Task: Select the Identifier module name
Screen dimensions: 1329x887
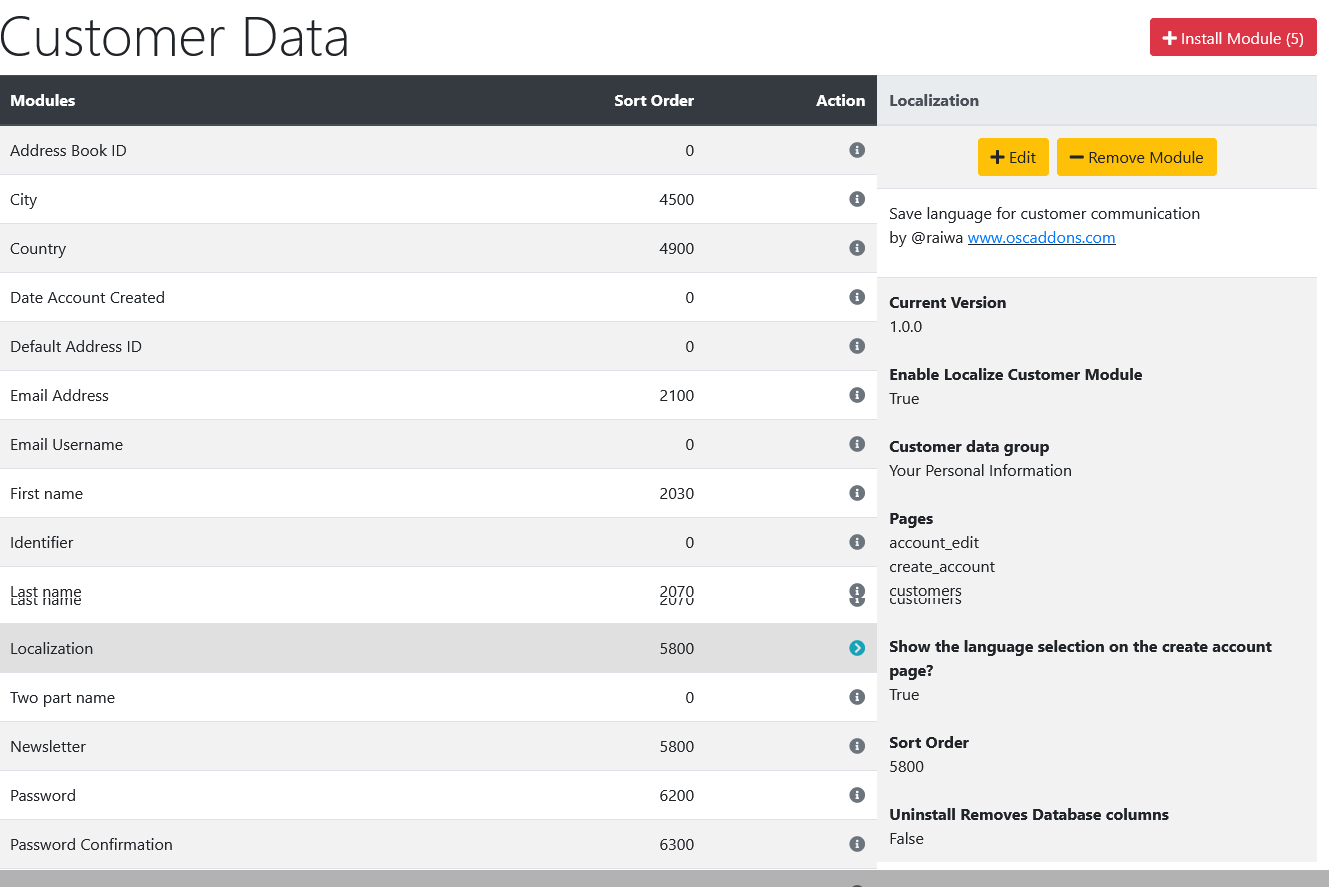Action: pos(42,543)
